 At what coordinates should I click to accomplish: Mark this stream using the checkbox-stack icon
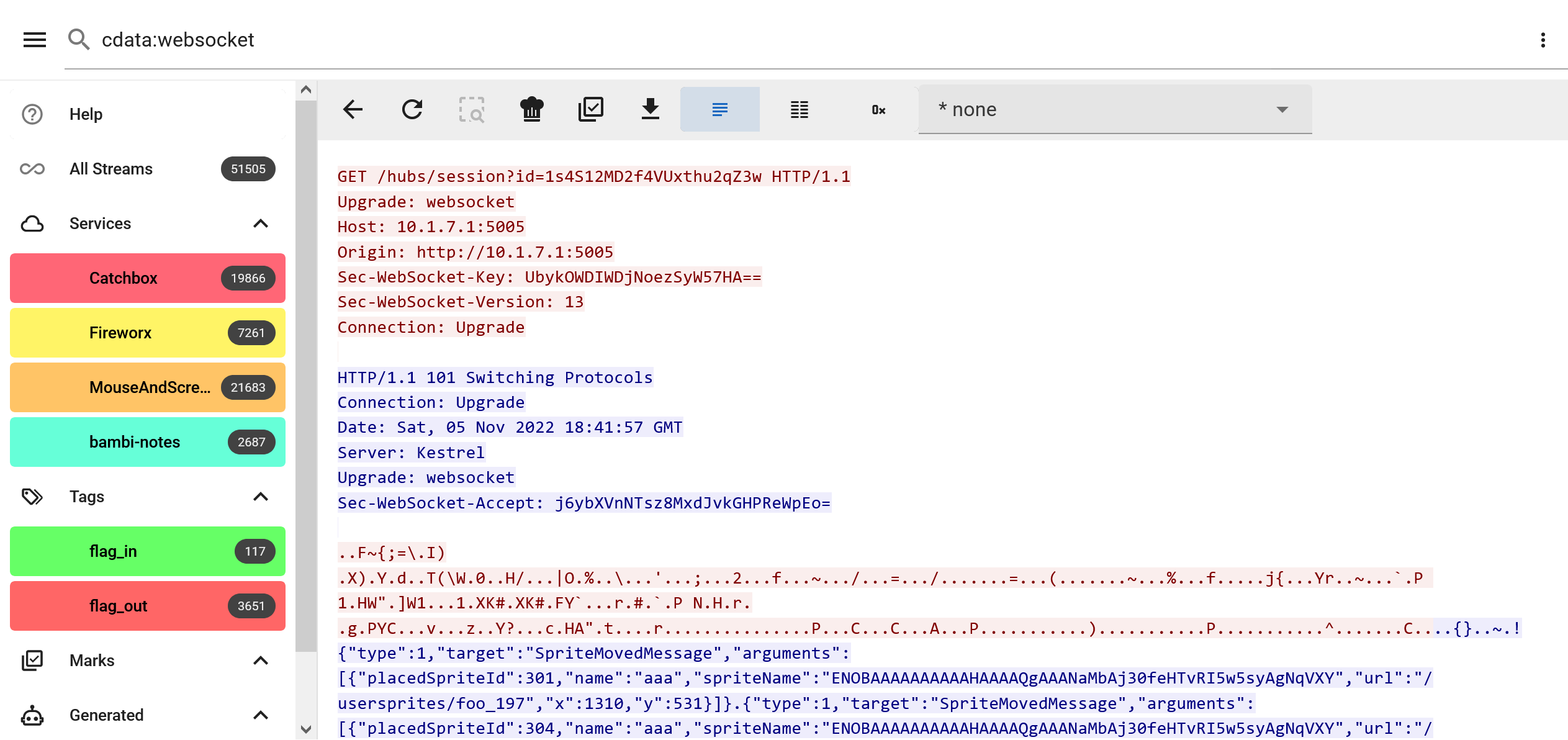point(590,109)
